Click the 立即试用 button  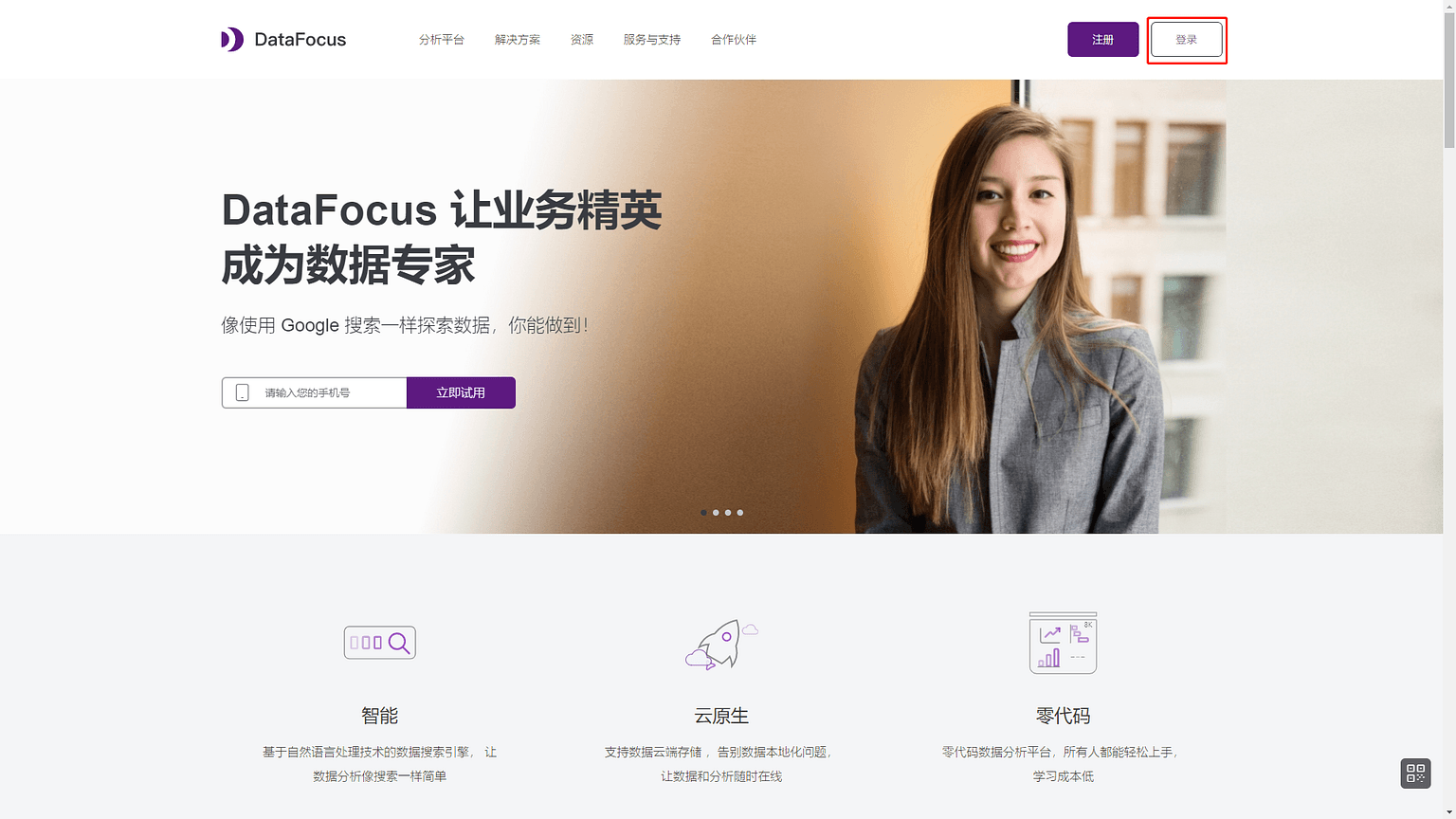[461, 392]
